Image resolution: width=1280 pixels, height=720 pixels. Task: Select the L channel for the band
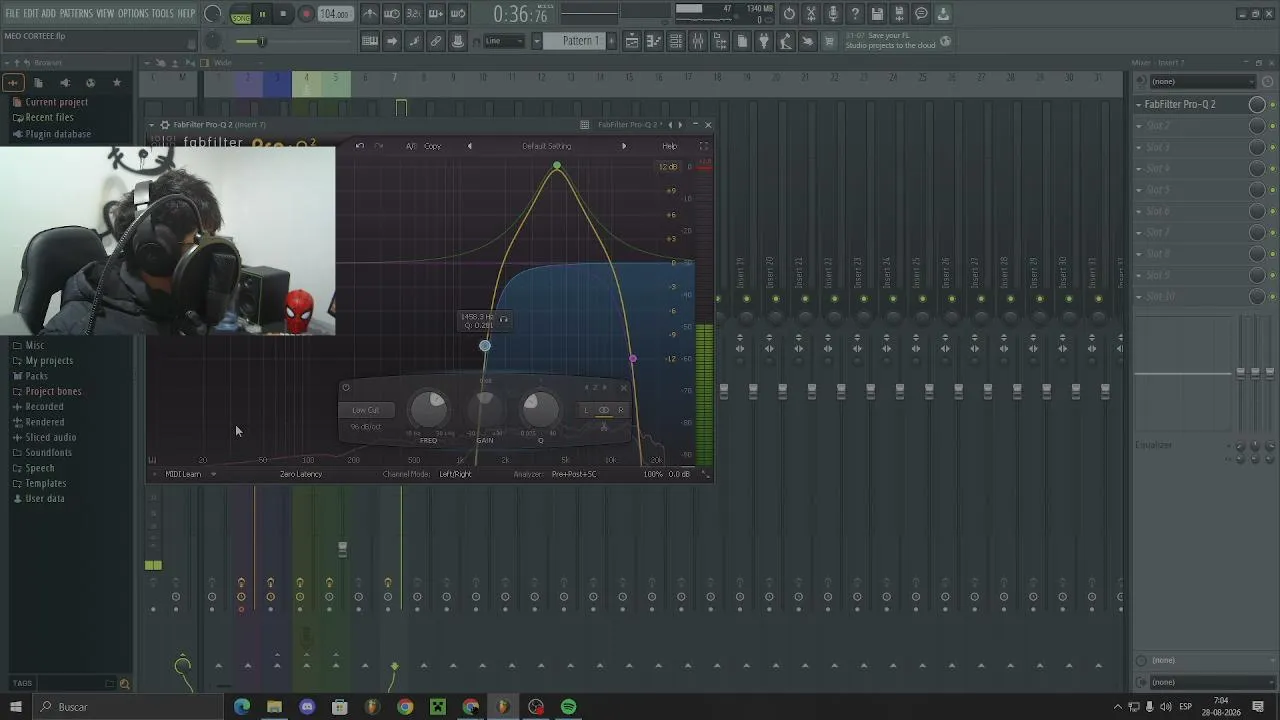pos(587,410)
